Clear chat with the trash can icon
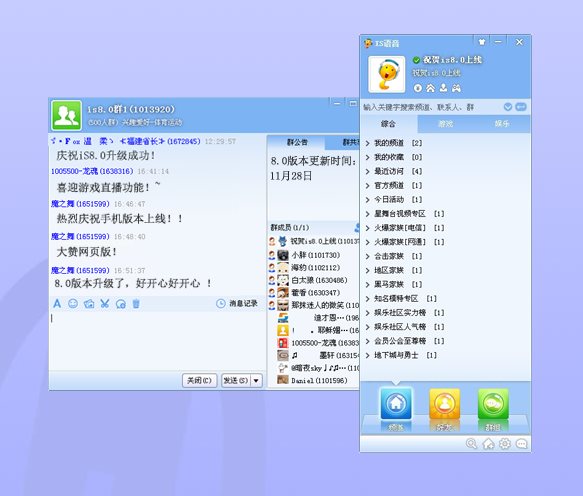Screen dimensions: 583x496 136,304
